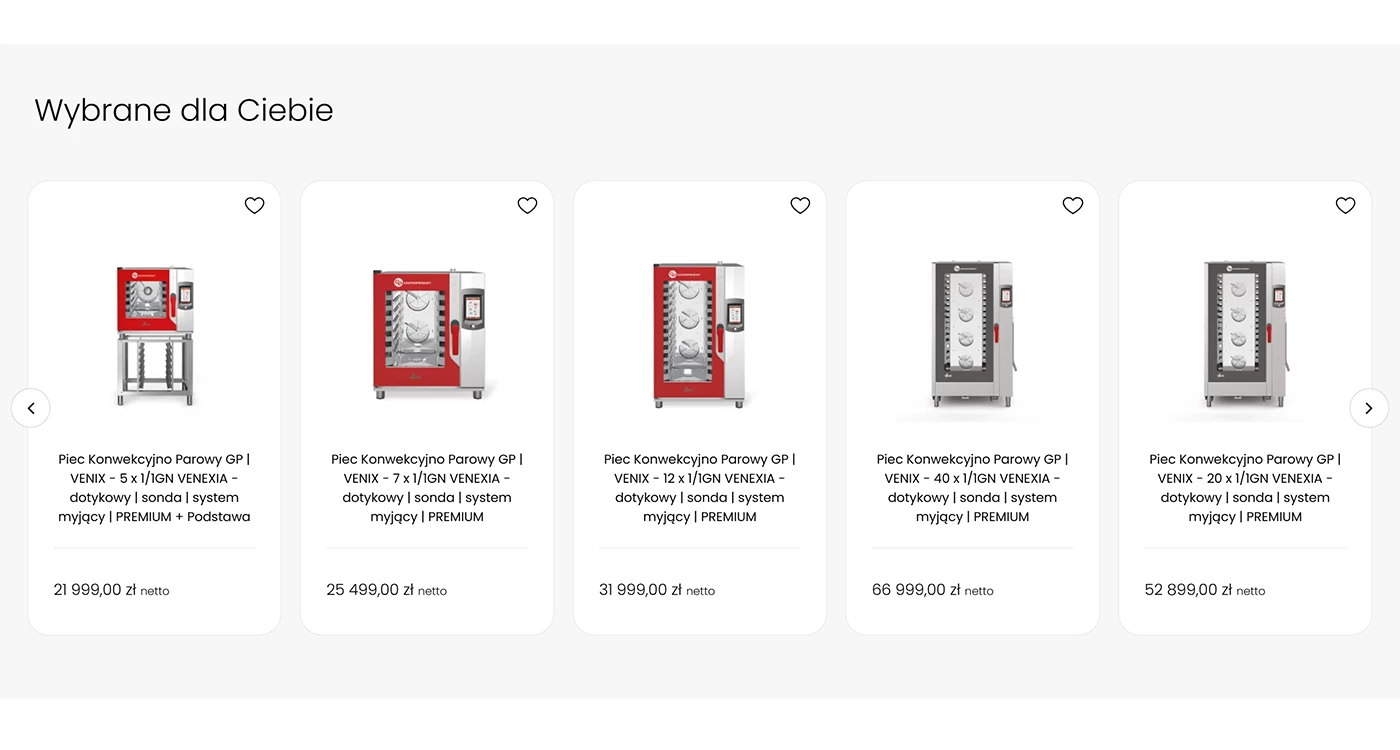Like the VENIX 20 x 1/1GN oven

(x=1346, y=205)
